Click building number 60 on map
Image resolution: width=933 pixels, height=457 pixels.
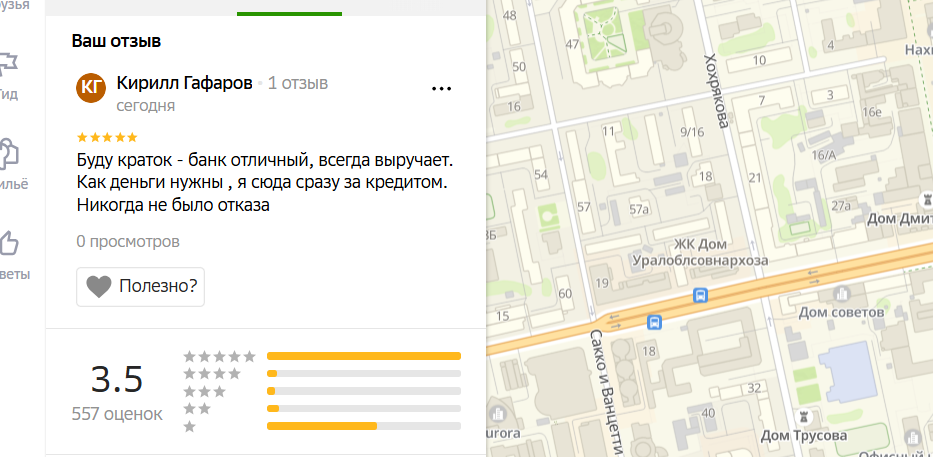click(565, 293)
